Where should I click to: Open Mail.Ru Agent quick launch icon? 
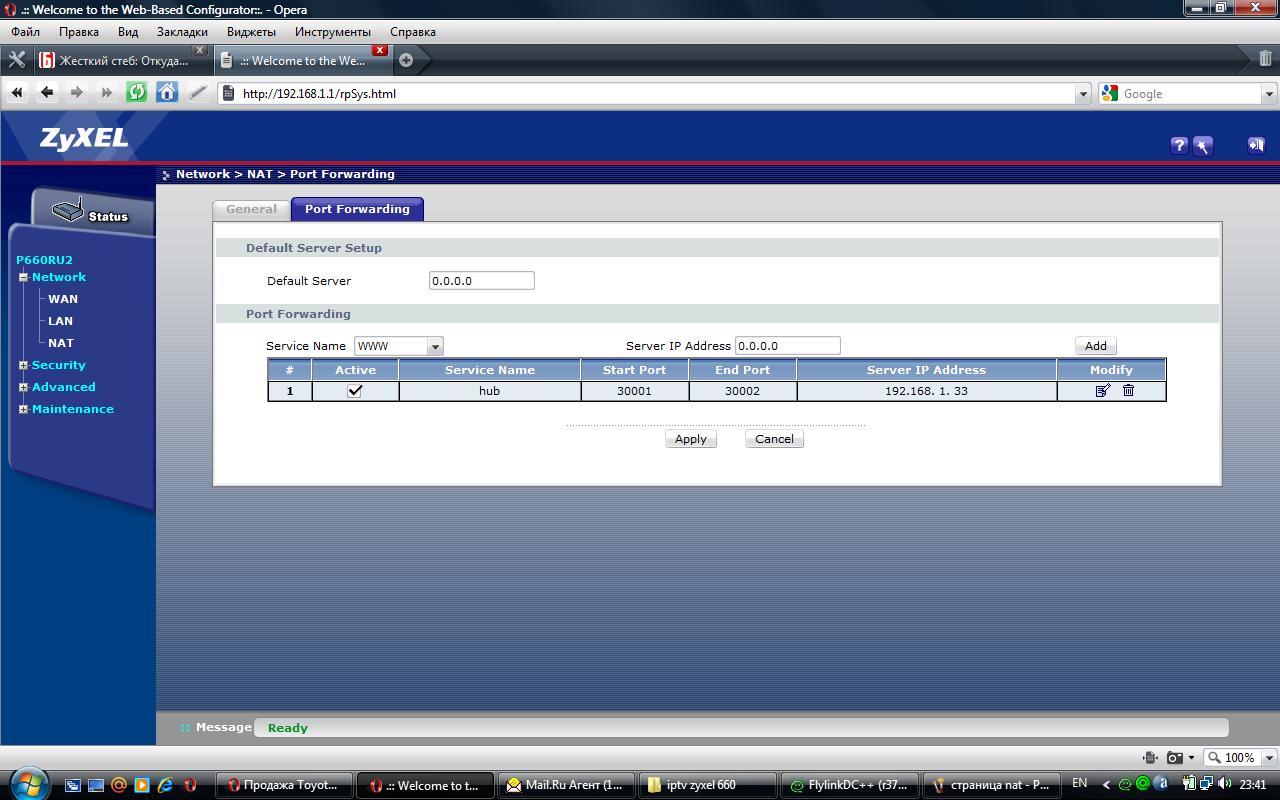click(x=119, y=785)
